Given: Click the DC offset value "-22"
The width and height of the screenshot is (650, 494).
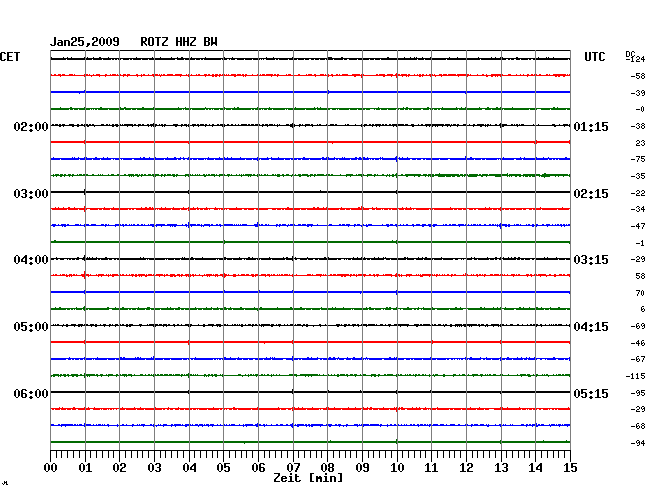Looking at the screenshot, I should (x=638, y=193).
